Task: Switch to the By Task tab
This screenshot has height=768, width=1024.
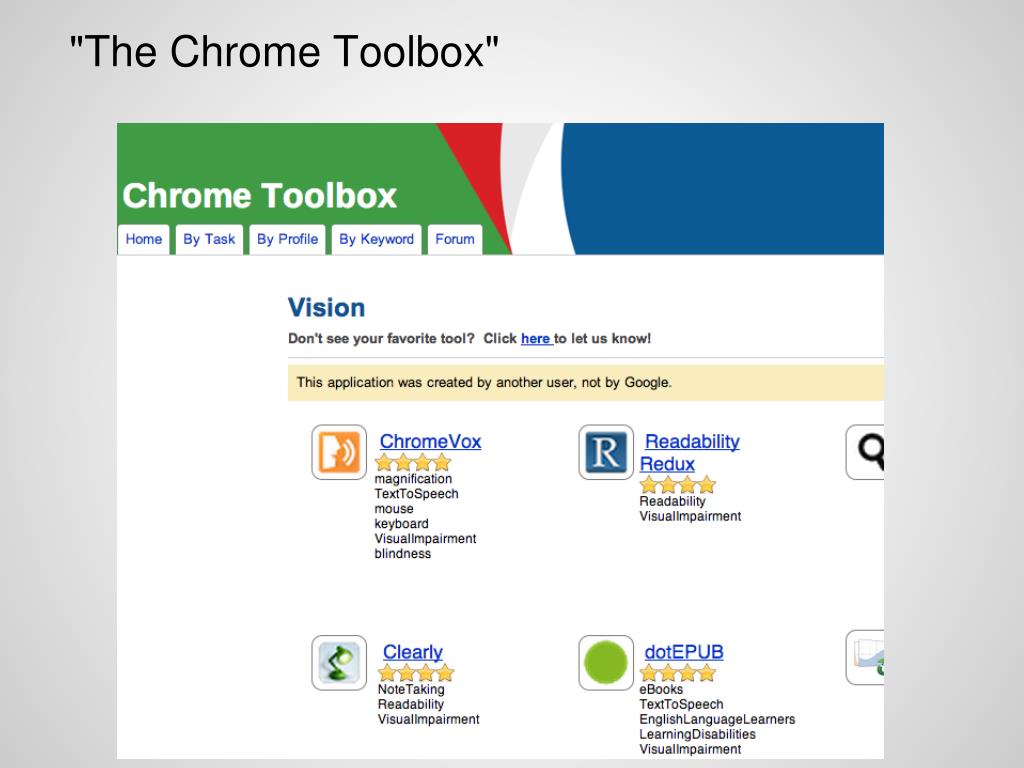Action: coord(209,239)
